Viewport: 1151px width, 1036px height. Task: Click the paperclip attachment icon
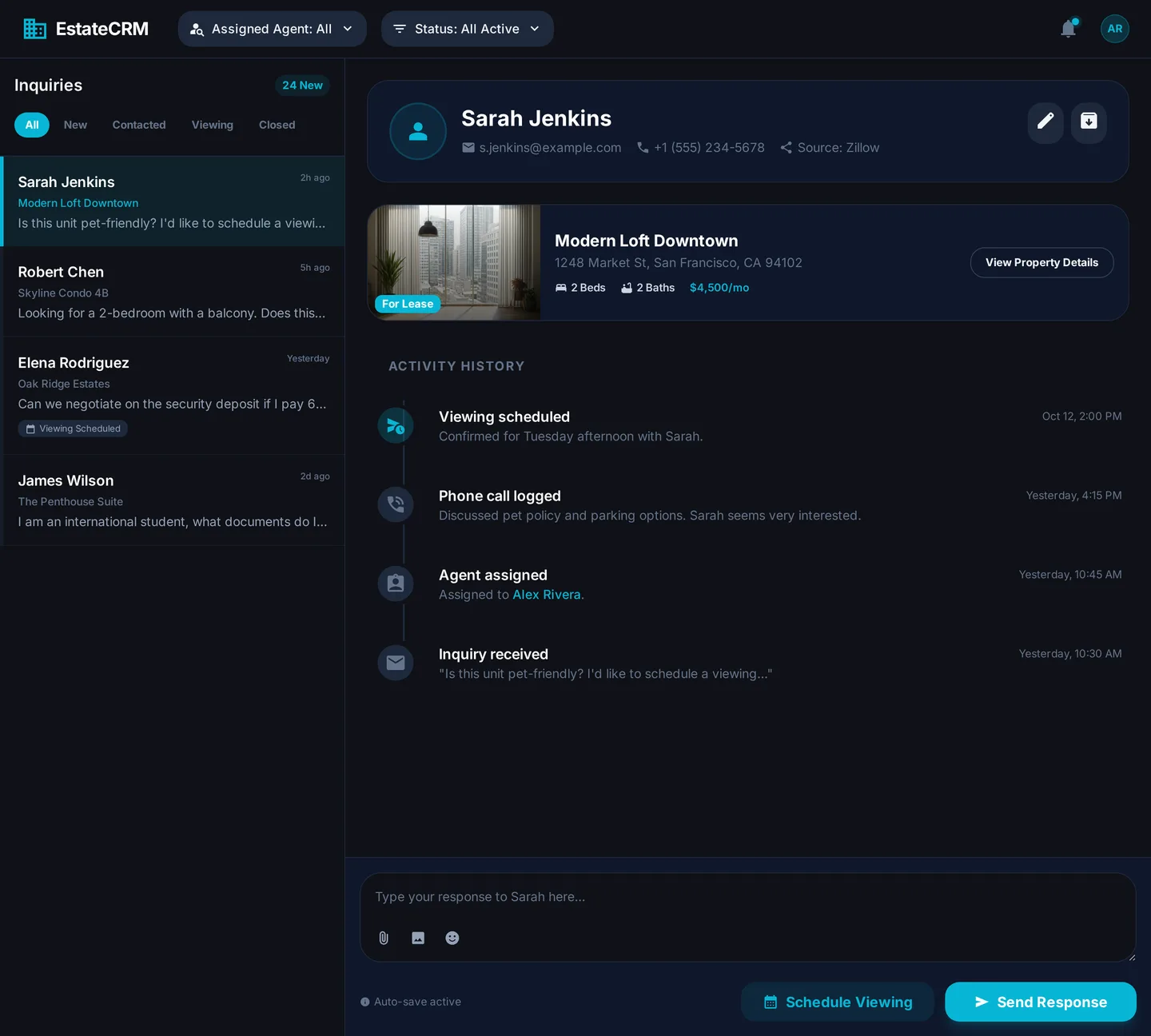[x=383, y=938]
